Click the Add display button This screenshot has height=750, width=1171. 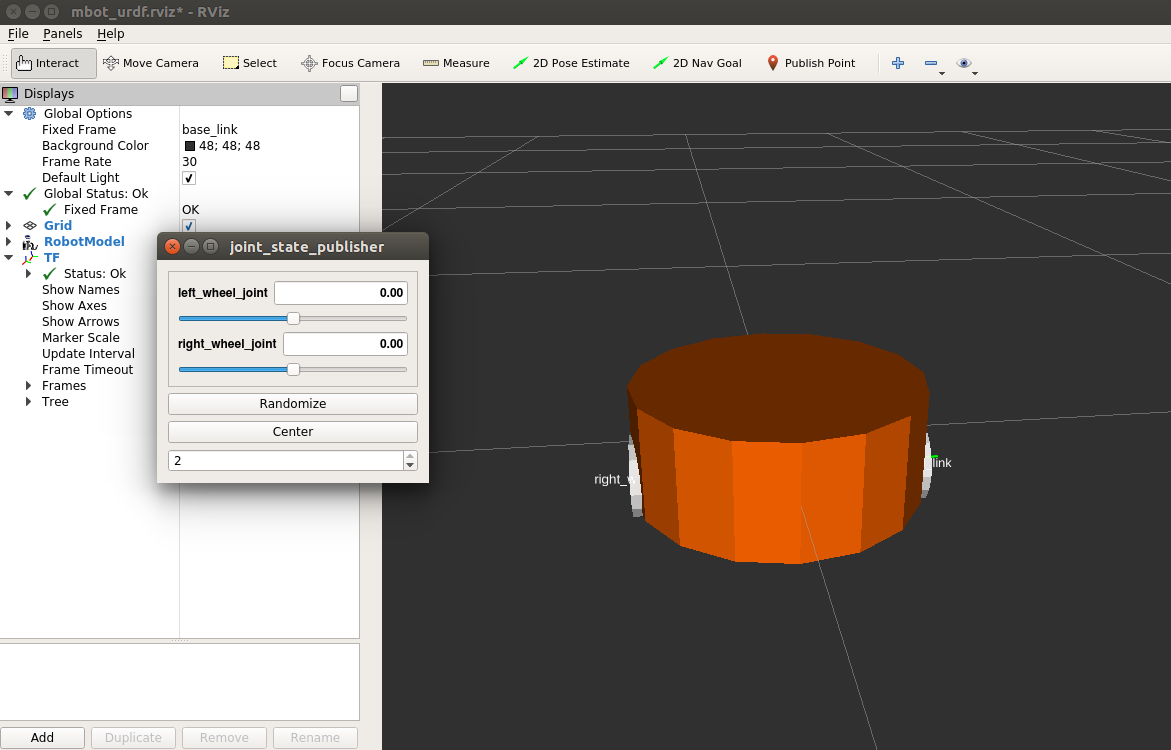click(x=42, y=738)
